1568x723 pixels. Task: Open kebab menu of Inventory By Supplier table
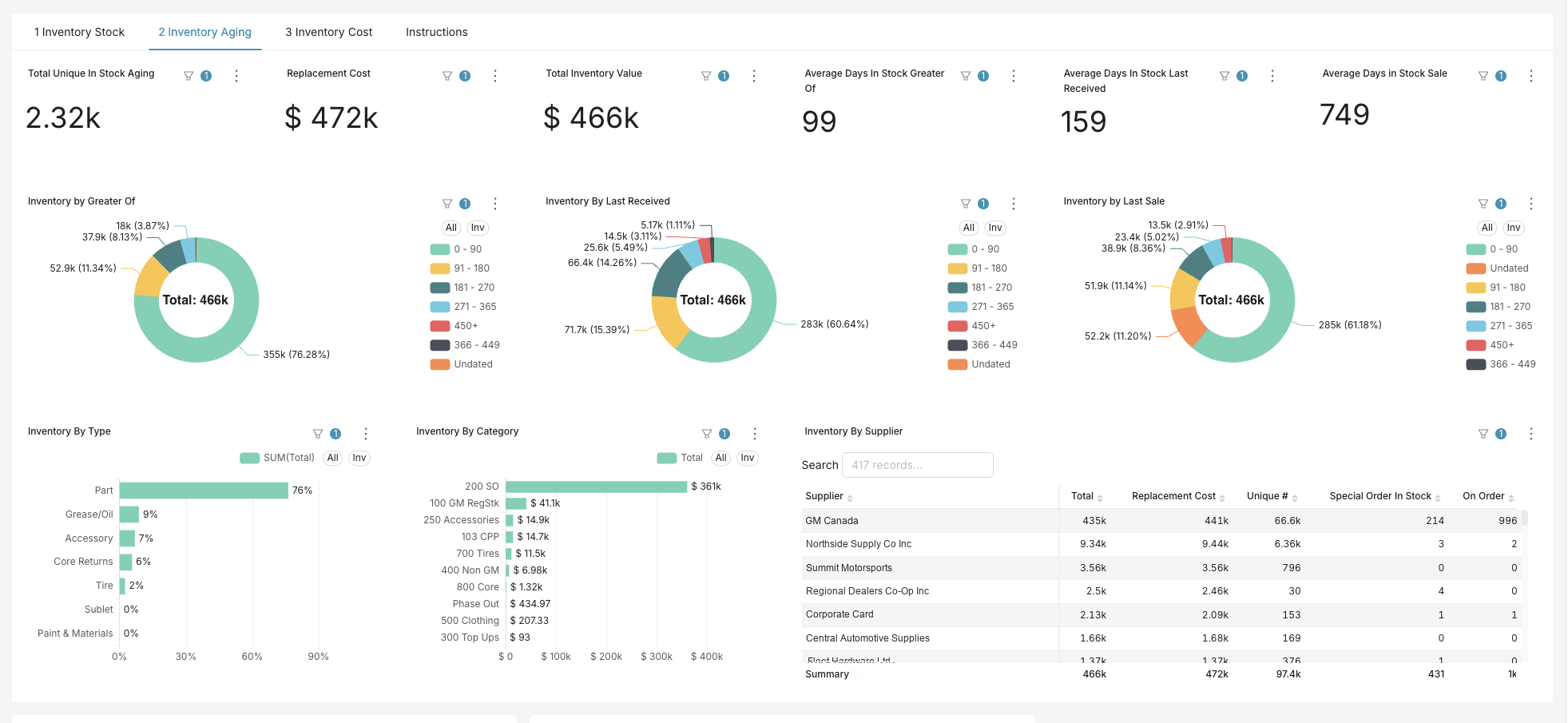1531,434
